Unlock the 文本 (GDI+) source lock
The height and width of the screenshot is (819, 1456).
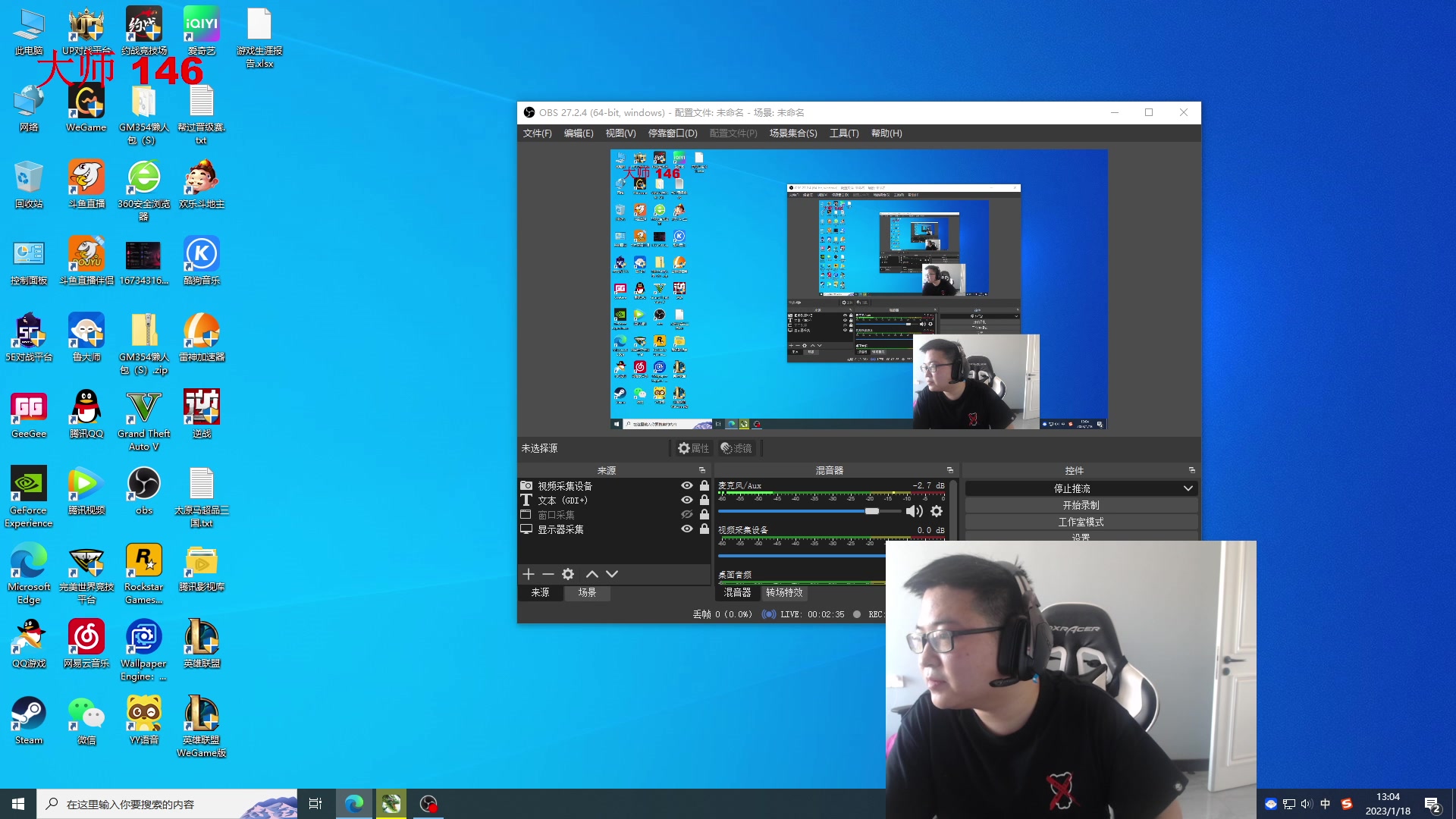pyautogui.click(x=704, y=500)
